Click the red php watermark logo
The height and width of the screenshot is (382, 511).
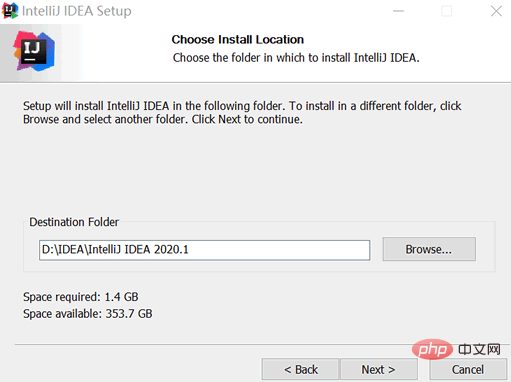pos(432,349)
